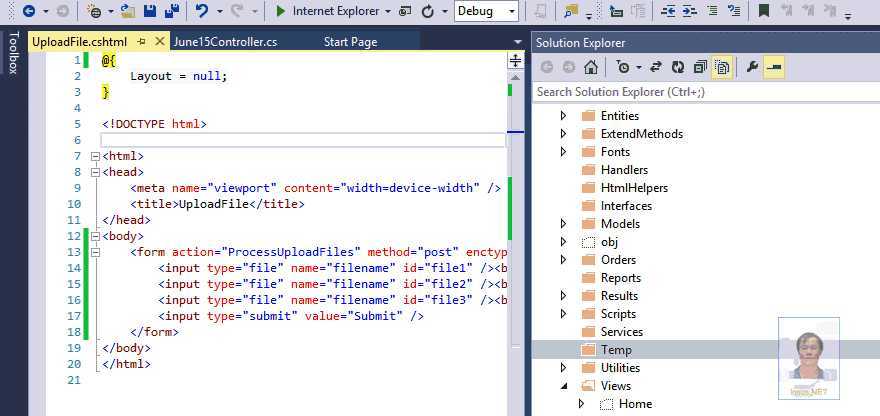This screenshot has height=416, width=880.
Task: Click the Solution Explorer Home icon
Action: [x=590, y=67]
